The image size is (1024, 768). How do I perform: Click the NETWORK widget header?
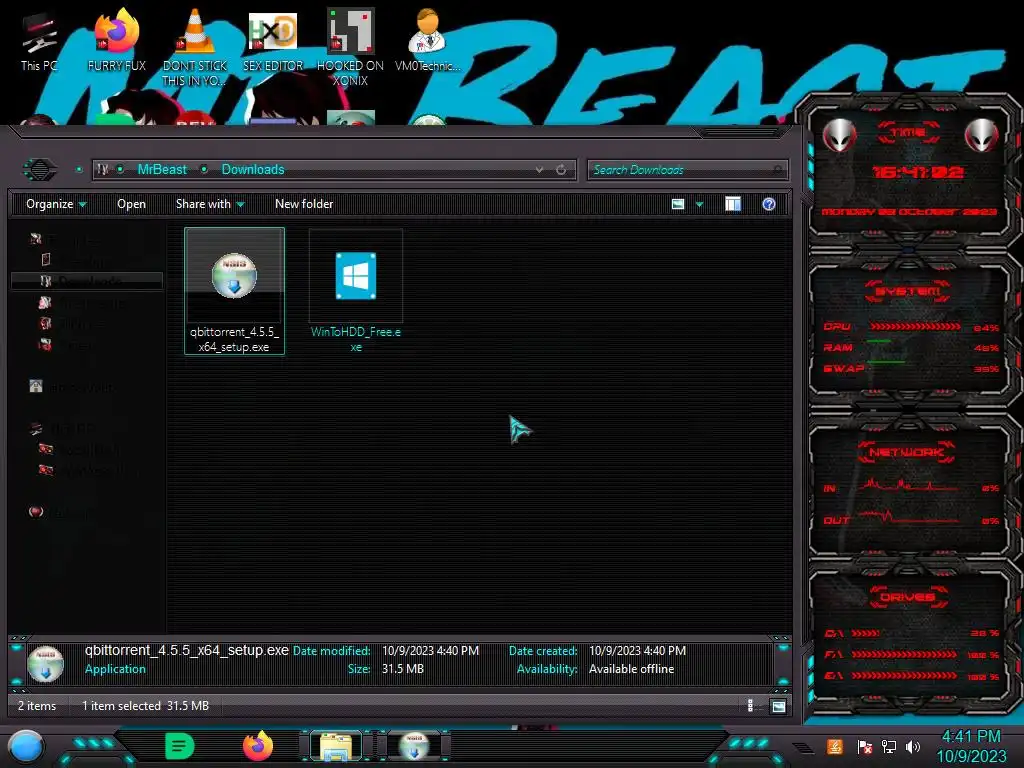906,452
